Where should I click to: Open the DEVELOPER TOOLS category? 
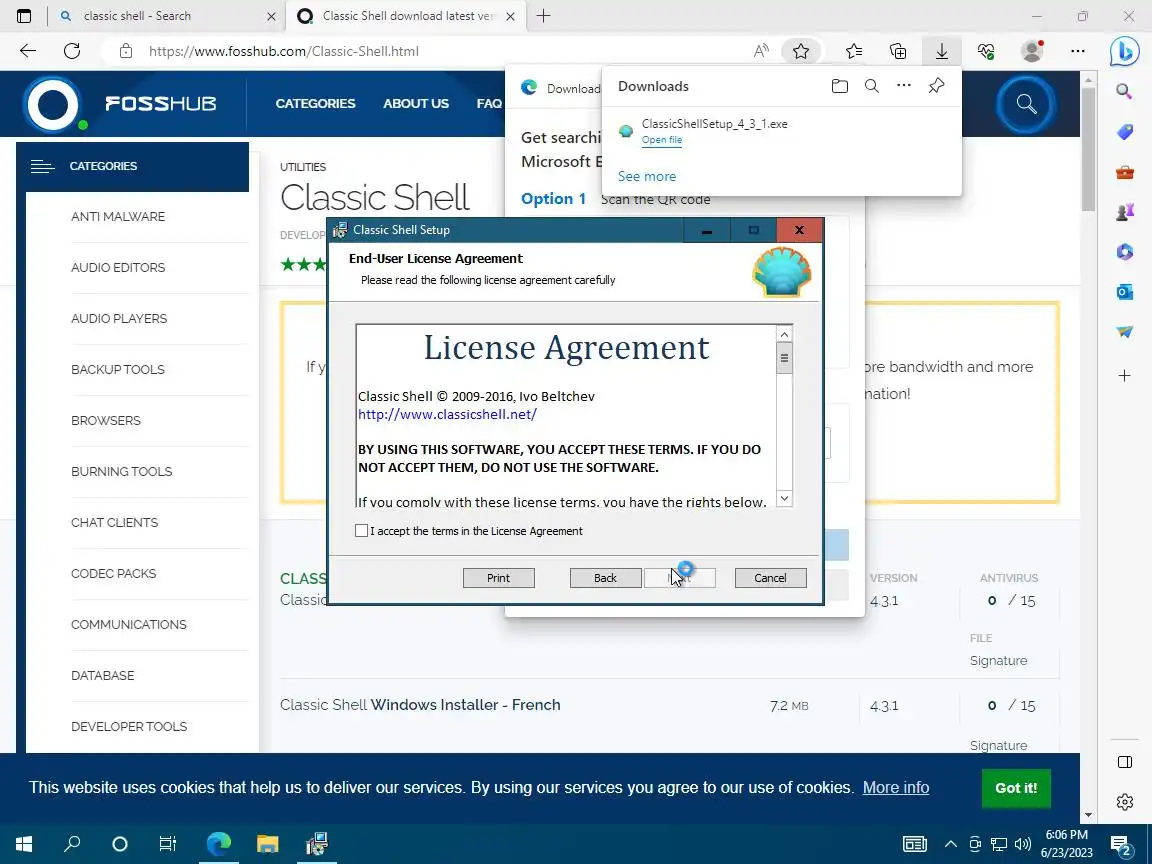click(129, 726)
